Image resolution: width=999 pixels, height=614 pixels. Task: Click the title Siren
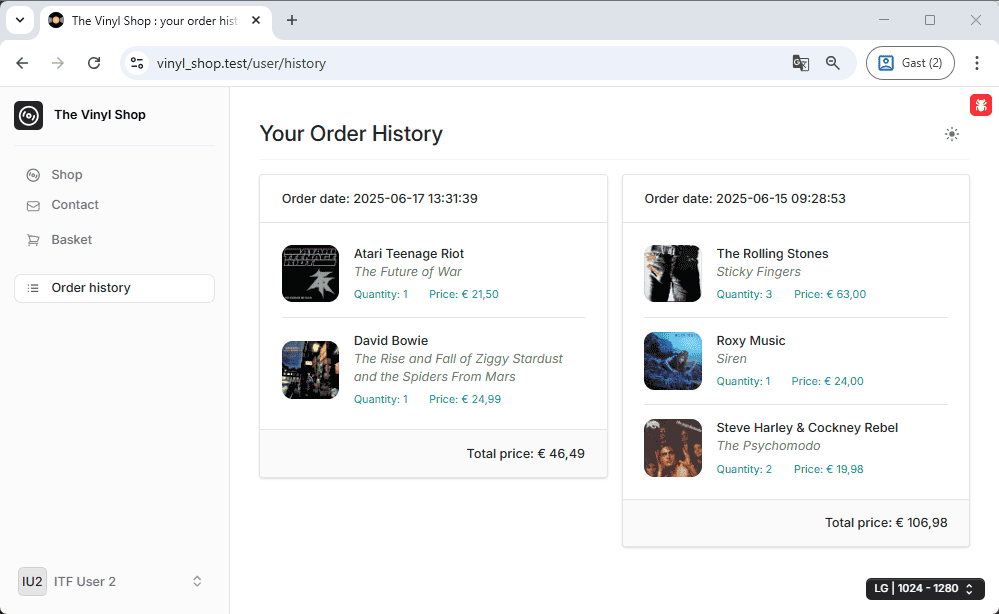tap(731, 359)
